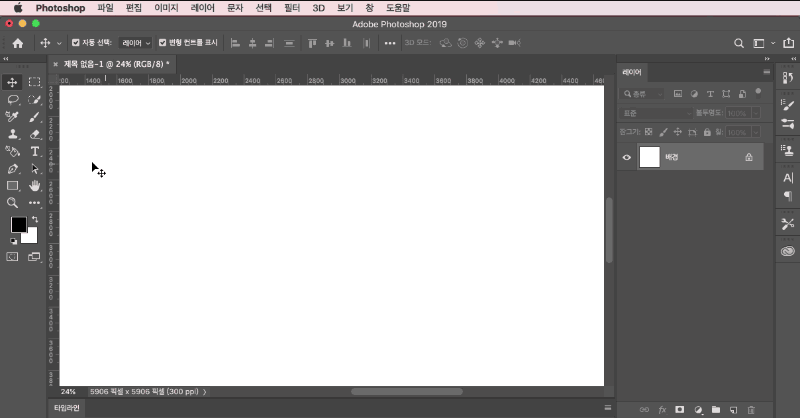
Task: Select the Rectangular Marquee tool
Action: pyautogui.click(x=34, y=82)
